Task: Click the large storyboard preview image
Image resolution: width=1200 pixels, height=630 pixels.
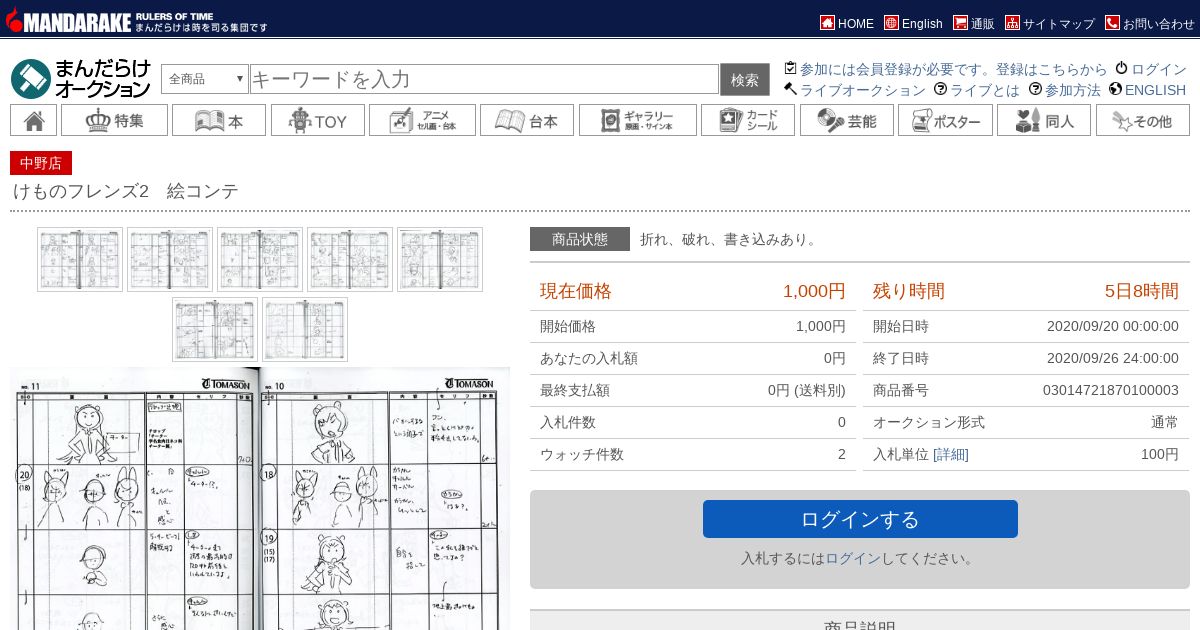Action: click(x=260, y=498)
